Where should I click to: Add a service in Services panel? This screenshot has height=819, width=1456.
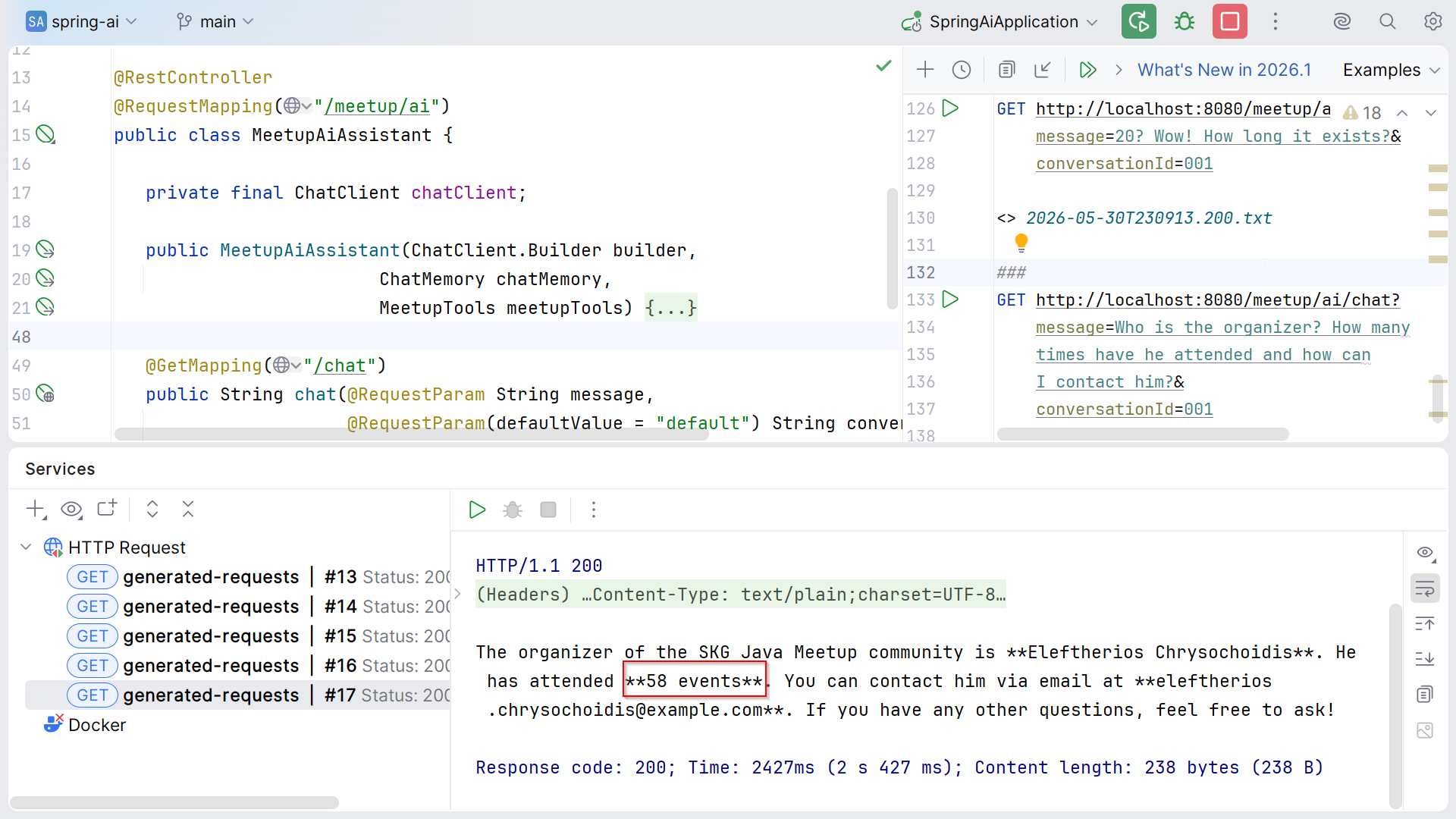pyautogui.click(x=36, y=510)
